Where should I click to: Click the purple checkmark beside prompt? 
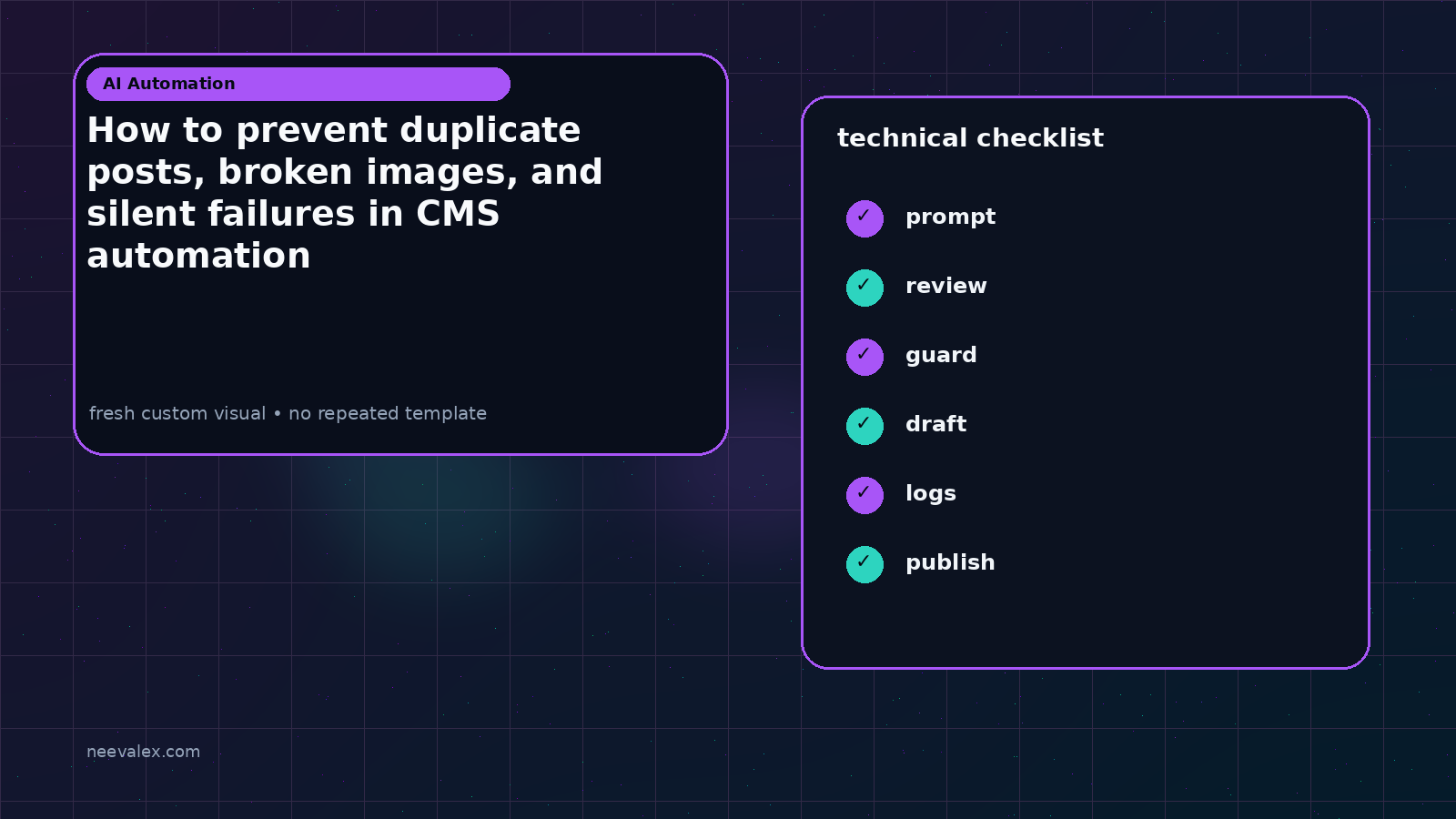[864, 218]
